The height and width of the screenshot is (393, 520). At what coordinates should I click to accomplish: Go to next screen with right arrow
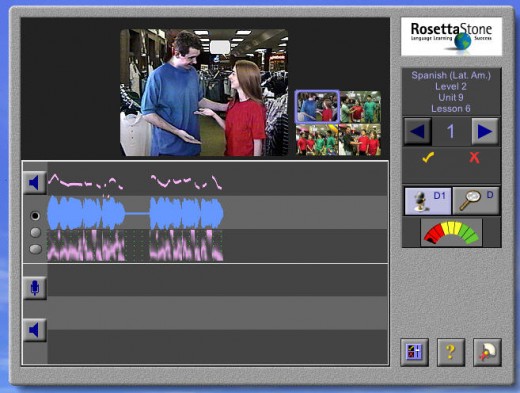[485, 131]
